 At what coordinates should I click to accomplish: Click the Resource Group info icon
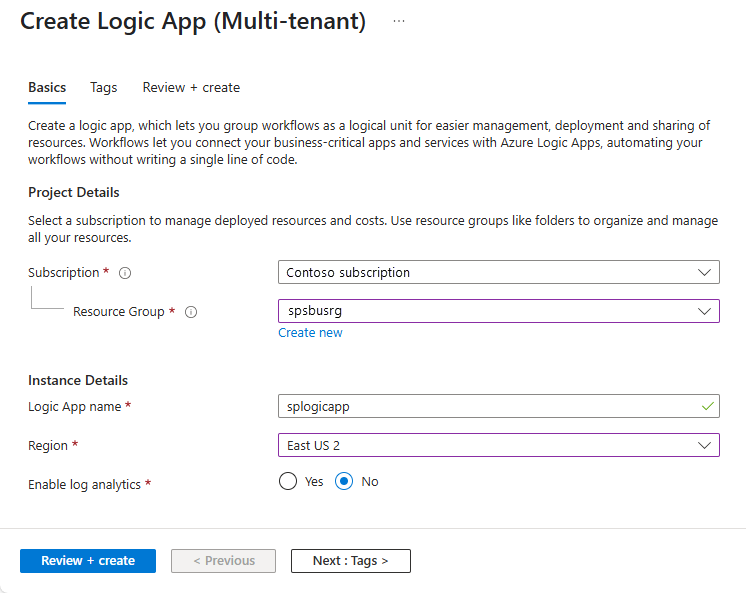(191, 312)
